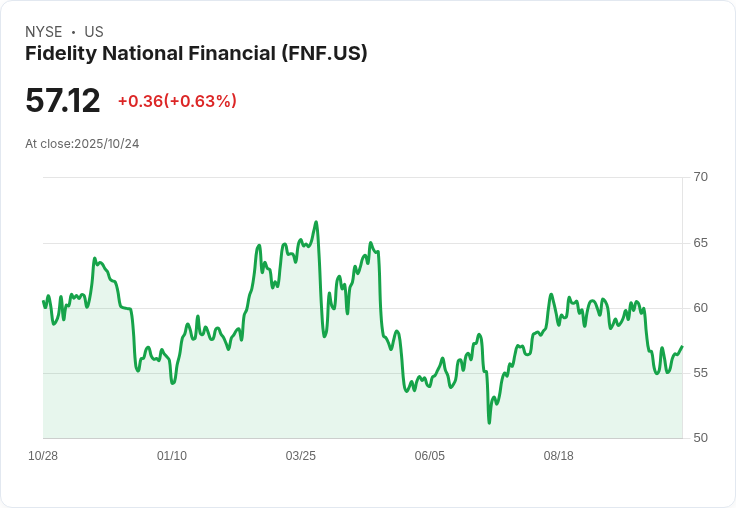Click the US market label
736x508 pixels.
(94, 32)
